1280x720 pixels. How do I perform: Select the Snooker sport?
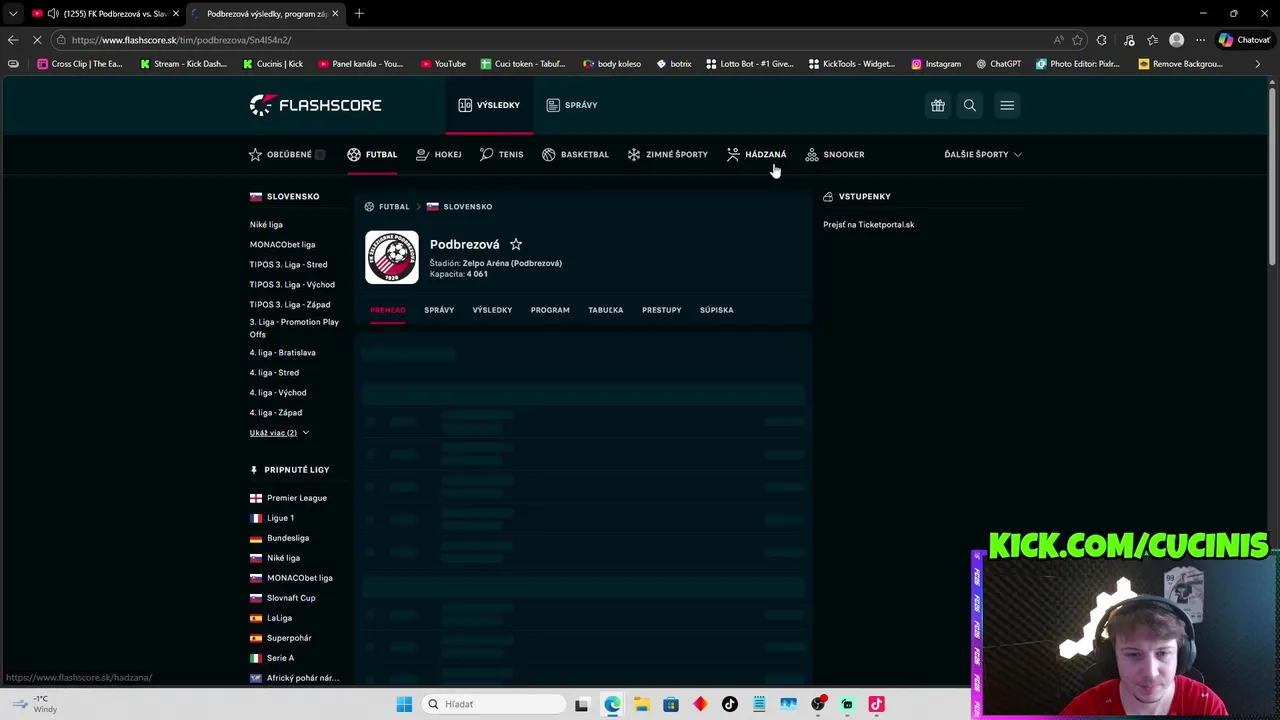pos(835,154)
